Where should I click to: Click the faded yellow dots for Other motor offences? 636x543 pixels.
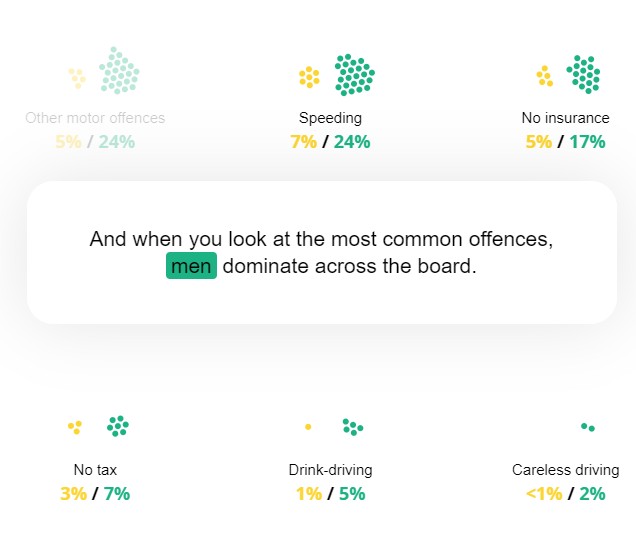pos(76,76)
